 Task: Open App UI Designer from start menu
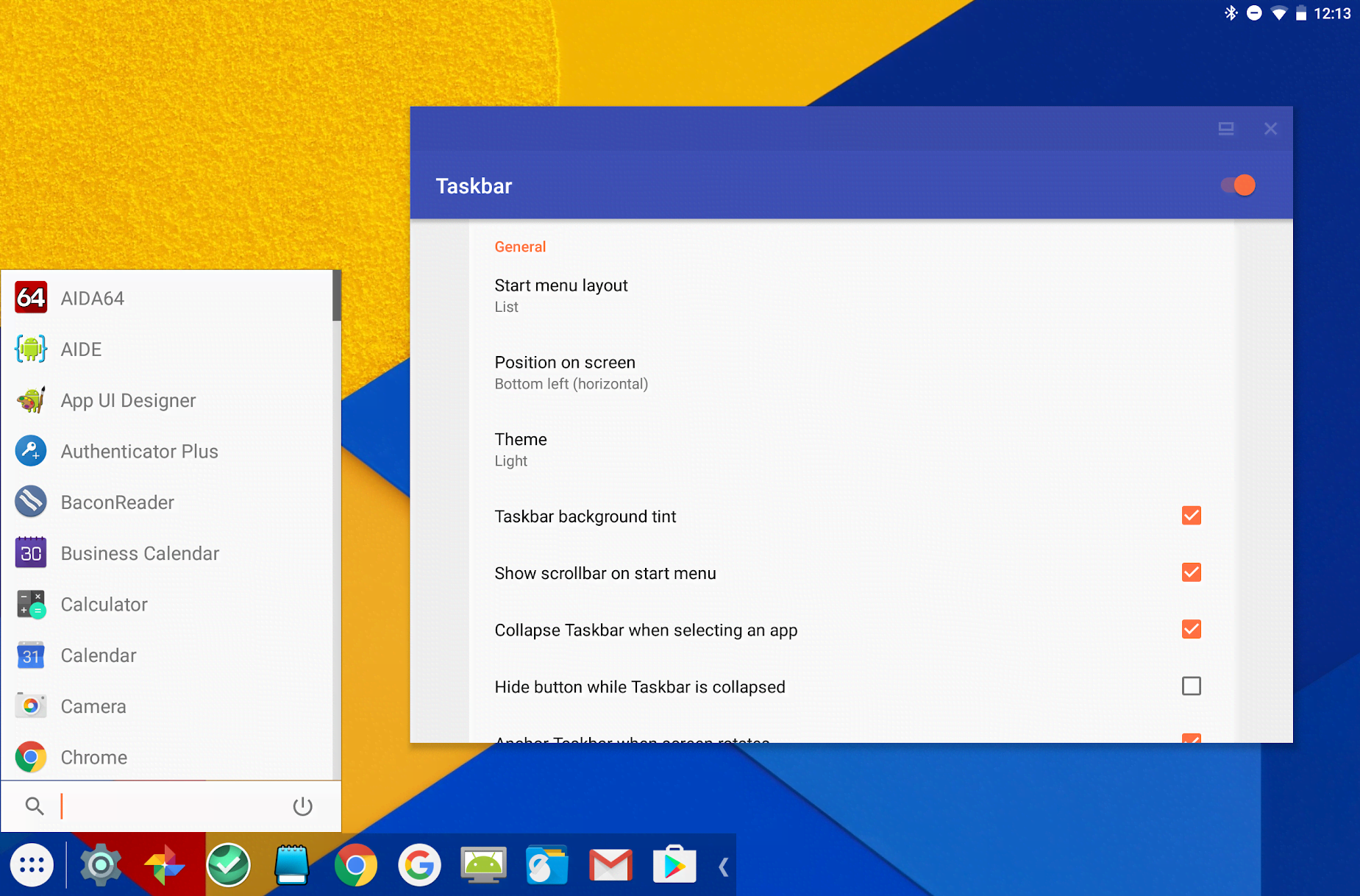167,400
